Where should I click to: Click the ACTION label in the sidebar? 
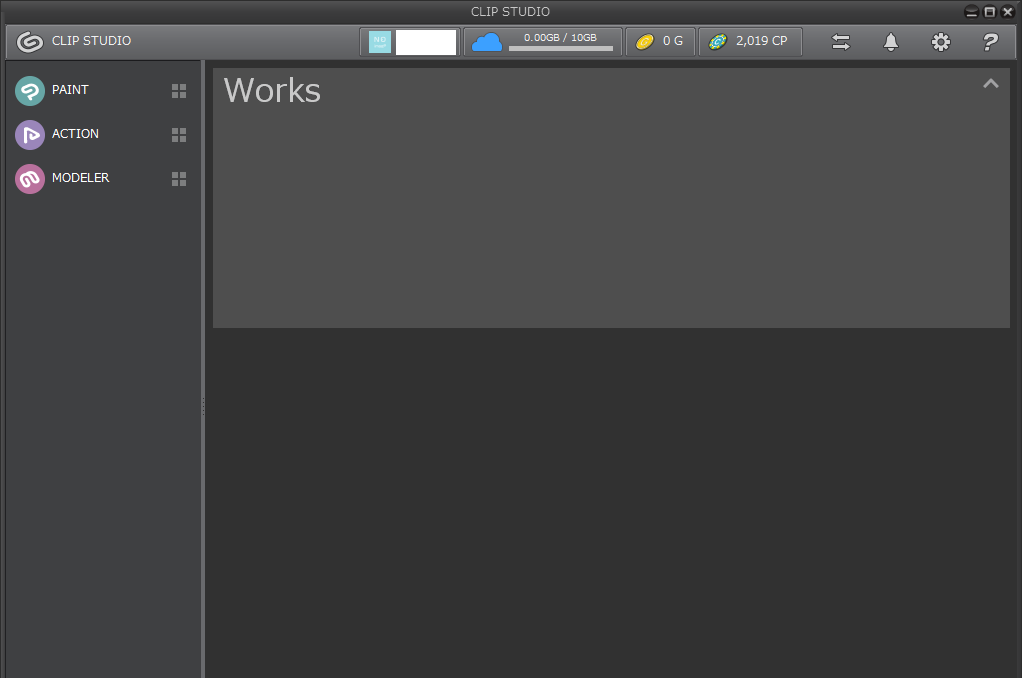[75, 134]
